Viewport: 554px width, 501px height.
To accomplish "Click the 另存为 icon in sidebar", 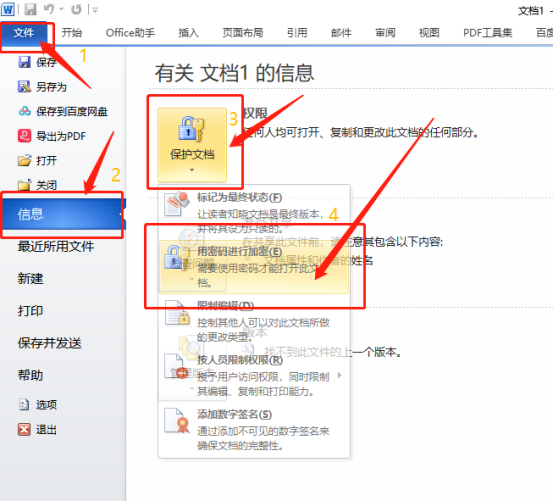I will (x=24, y=87).
